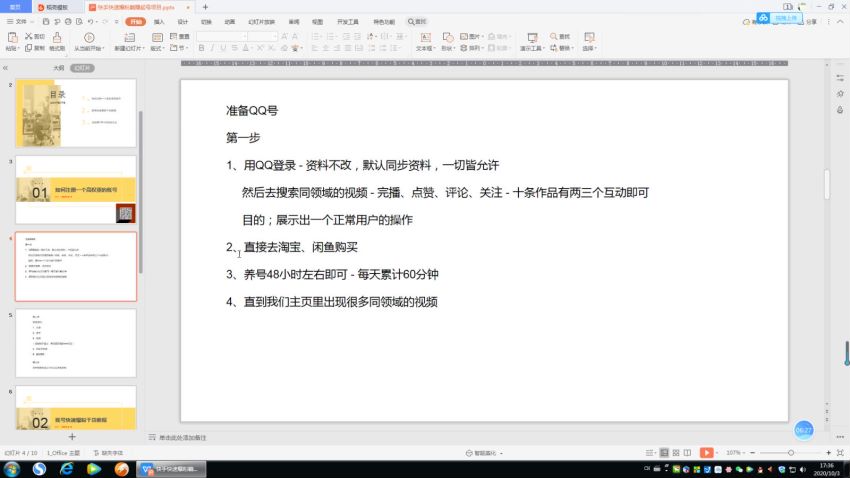Expand the smart beautify dropdown in status bar
This screenshot has width=850, height=478.
click(501, 453)
